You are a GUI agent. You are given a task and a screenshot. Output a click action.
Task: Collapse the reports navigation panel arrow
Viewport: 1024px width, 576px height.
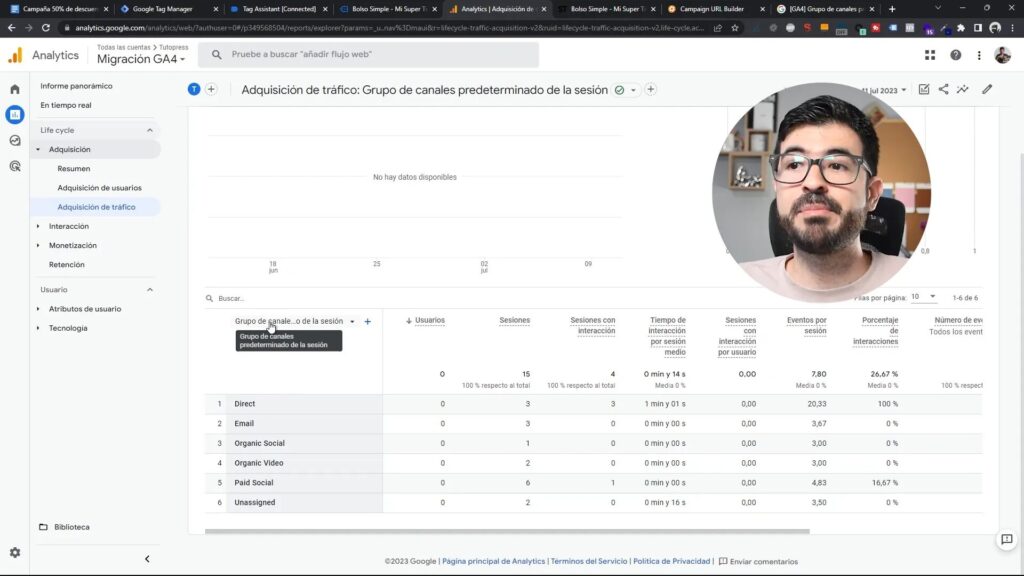point(147,559)
